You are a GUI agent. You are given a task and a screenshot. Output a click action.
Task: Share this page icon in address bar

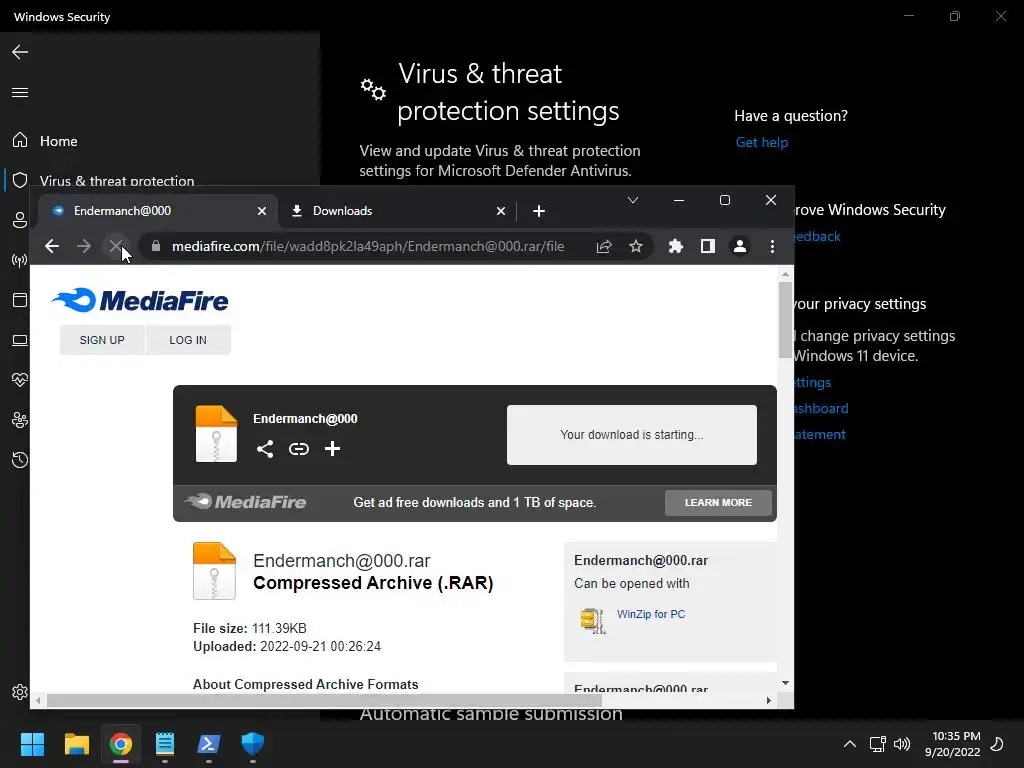pos(604,246)
